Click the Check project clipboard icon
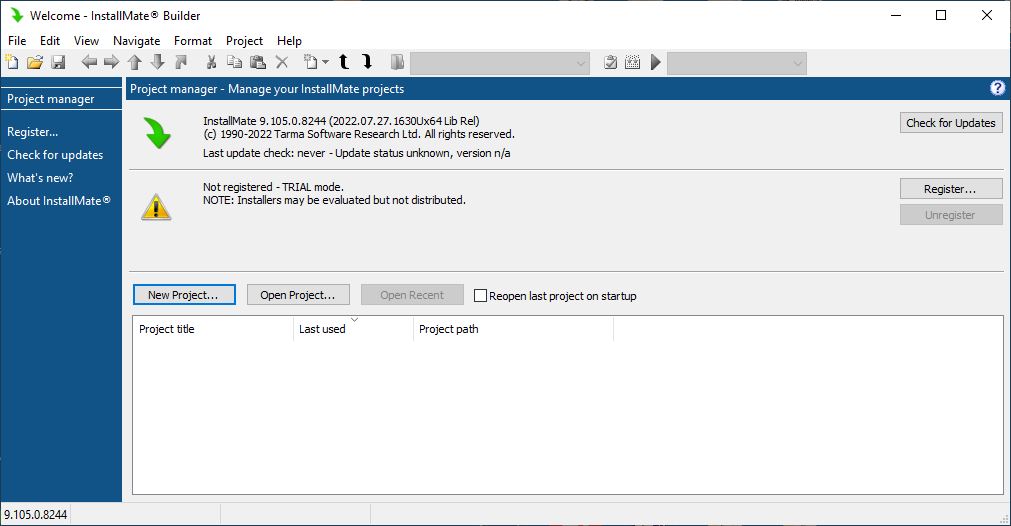 pos(610,62)
